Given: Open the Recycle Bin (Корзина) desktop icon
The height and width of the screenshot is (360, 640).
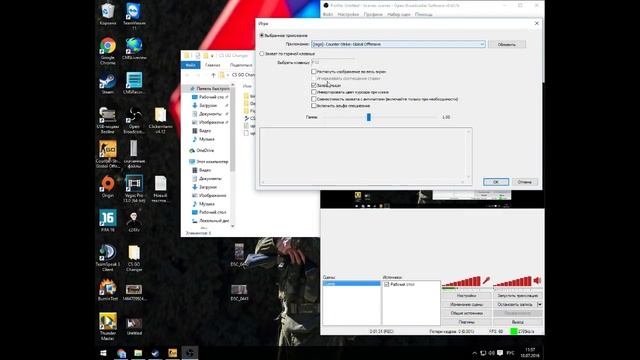Looking at the screenshot, I should click(x=108, y=13).
